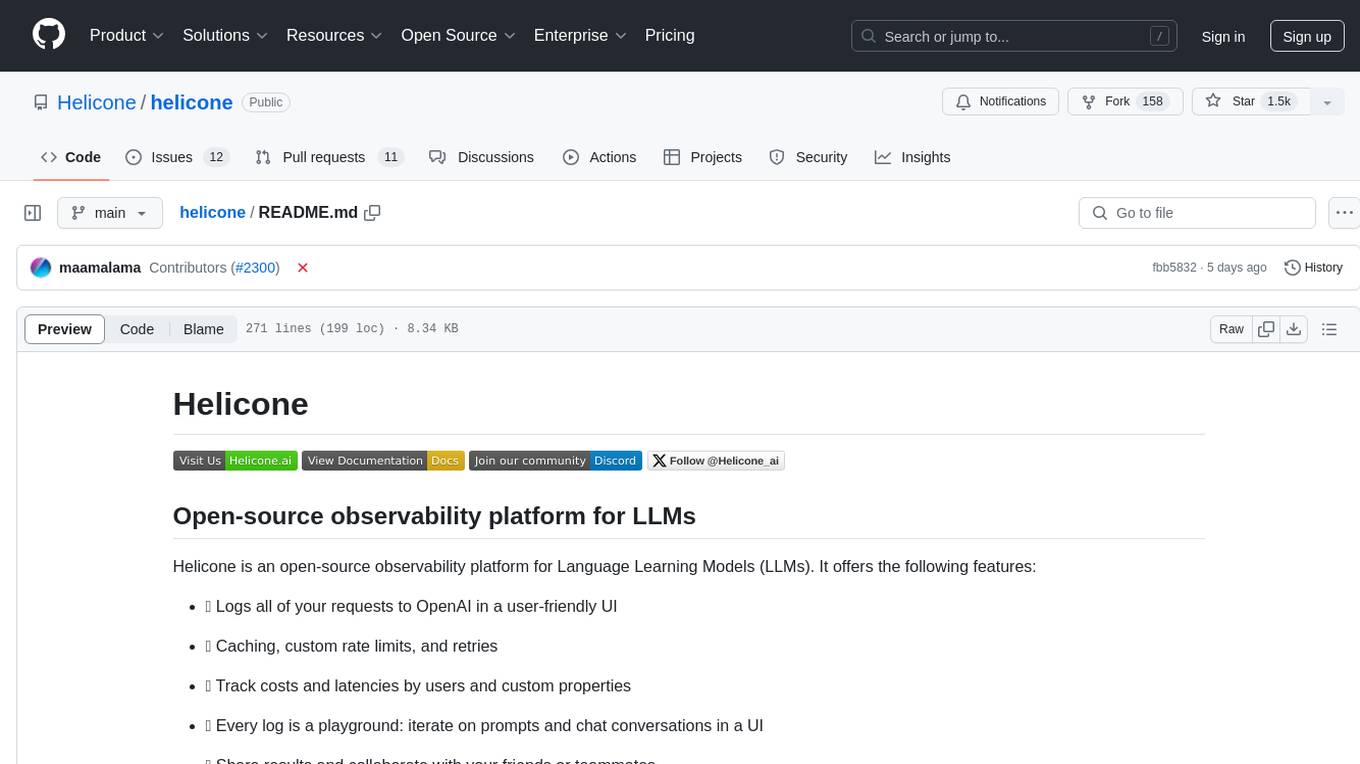Viewport: 1360px width, 764px height.
Task: Select the Code view
Action: pyautogui.click(x=137, y=329)
